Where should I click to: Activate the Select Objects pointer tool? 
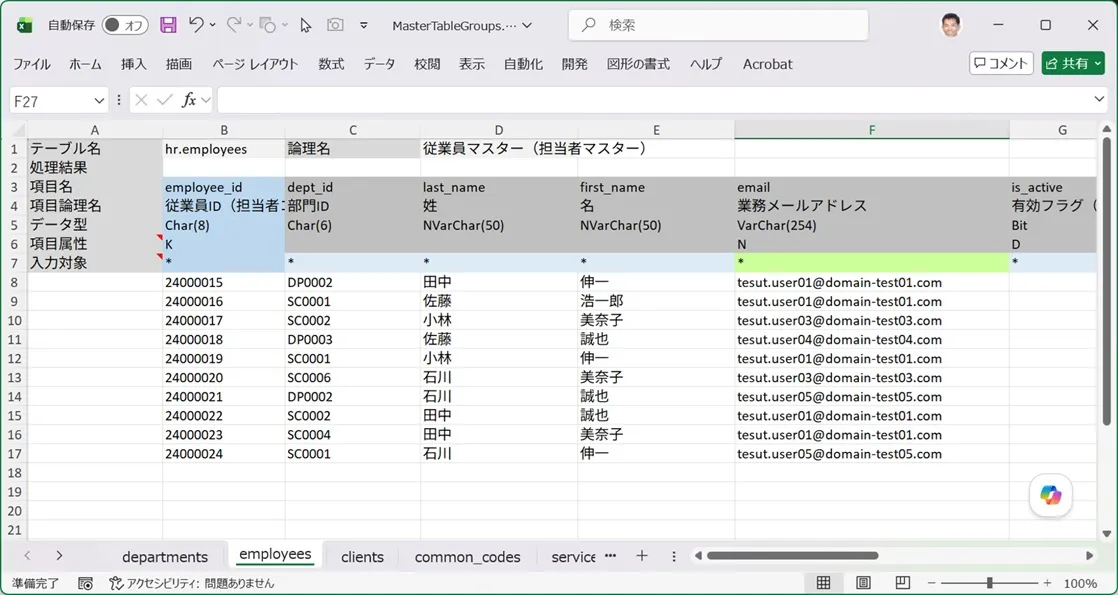[x=306, y=26]
